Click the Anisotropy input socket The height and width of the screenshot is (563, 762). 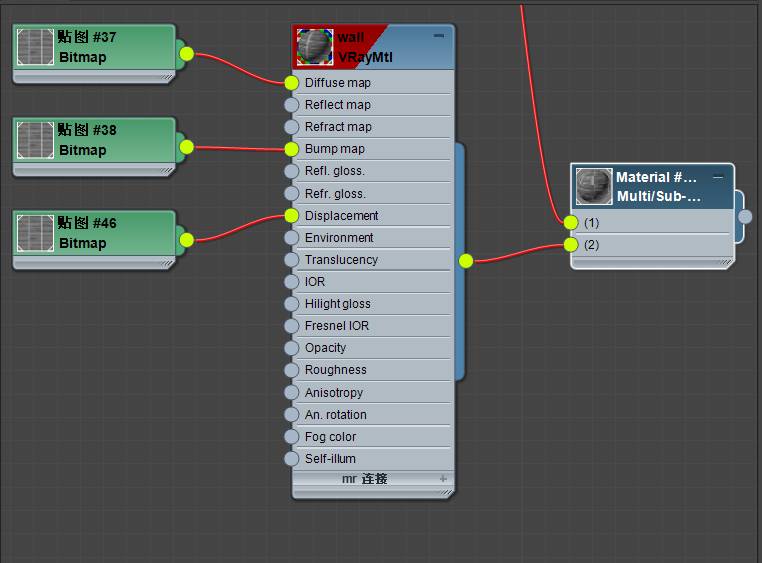(x=291, y=392)
